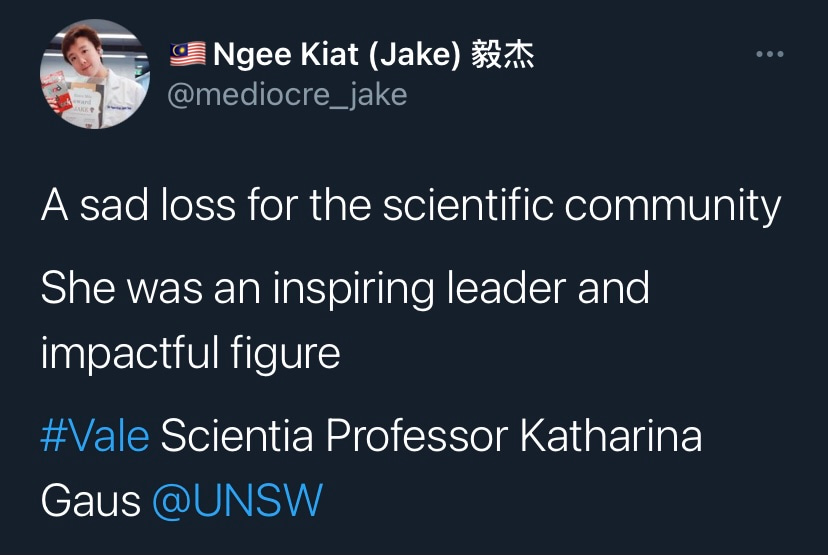Screen dimensions: 828x555
Task: Click the Malaysian flag emoji beside the name
Action: (187, 55)
